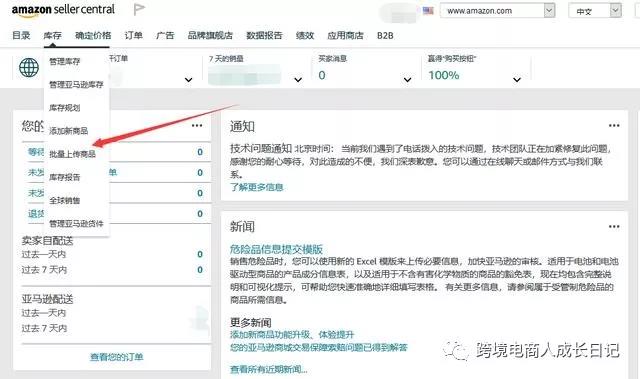Click the 查看您的订单 link
640x379 pixels.
(117, 357)
